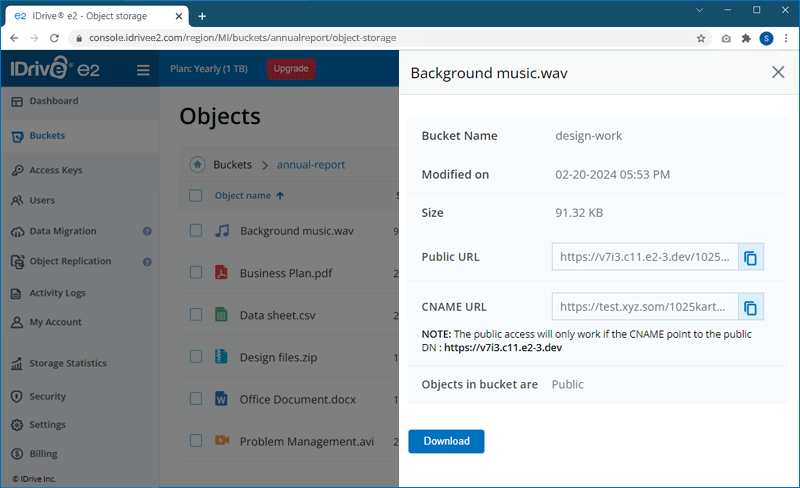800x488 pixels.
Task: Click the Data Migration help icon
Action: tap(147, 231)
